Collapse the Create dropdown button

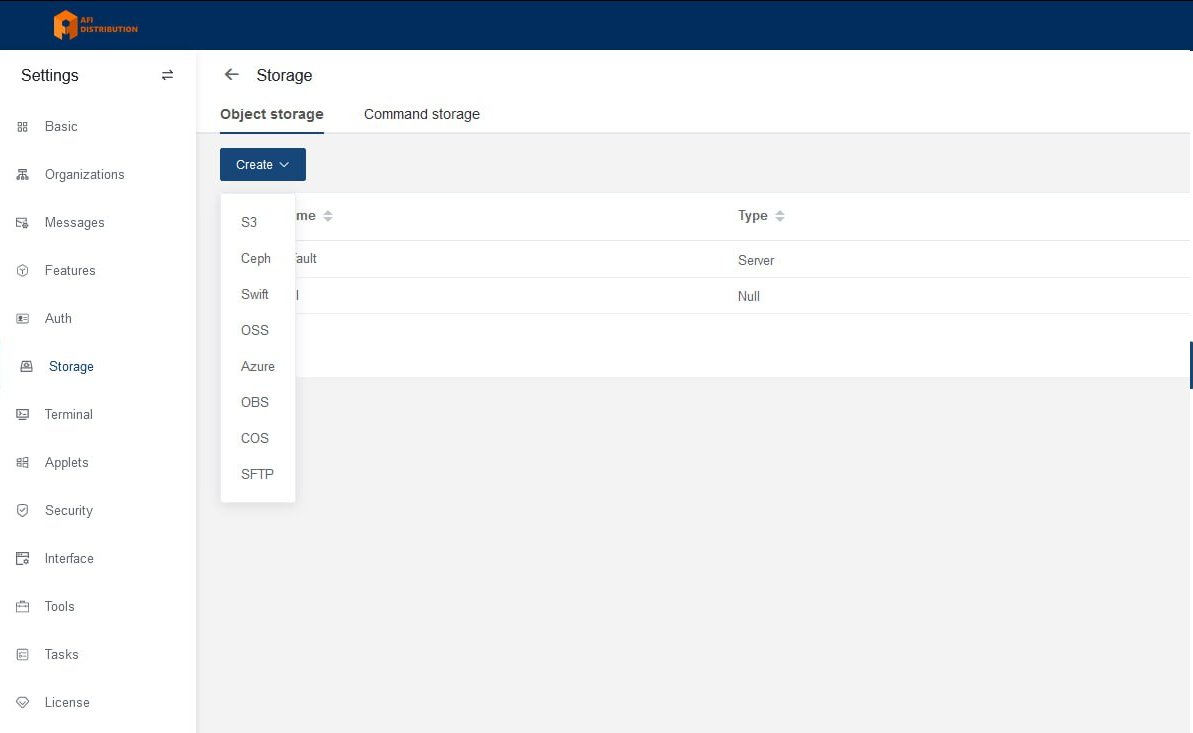262,165
